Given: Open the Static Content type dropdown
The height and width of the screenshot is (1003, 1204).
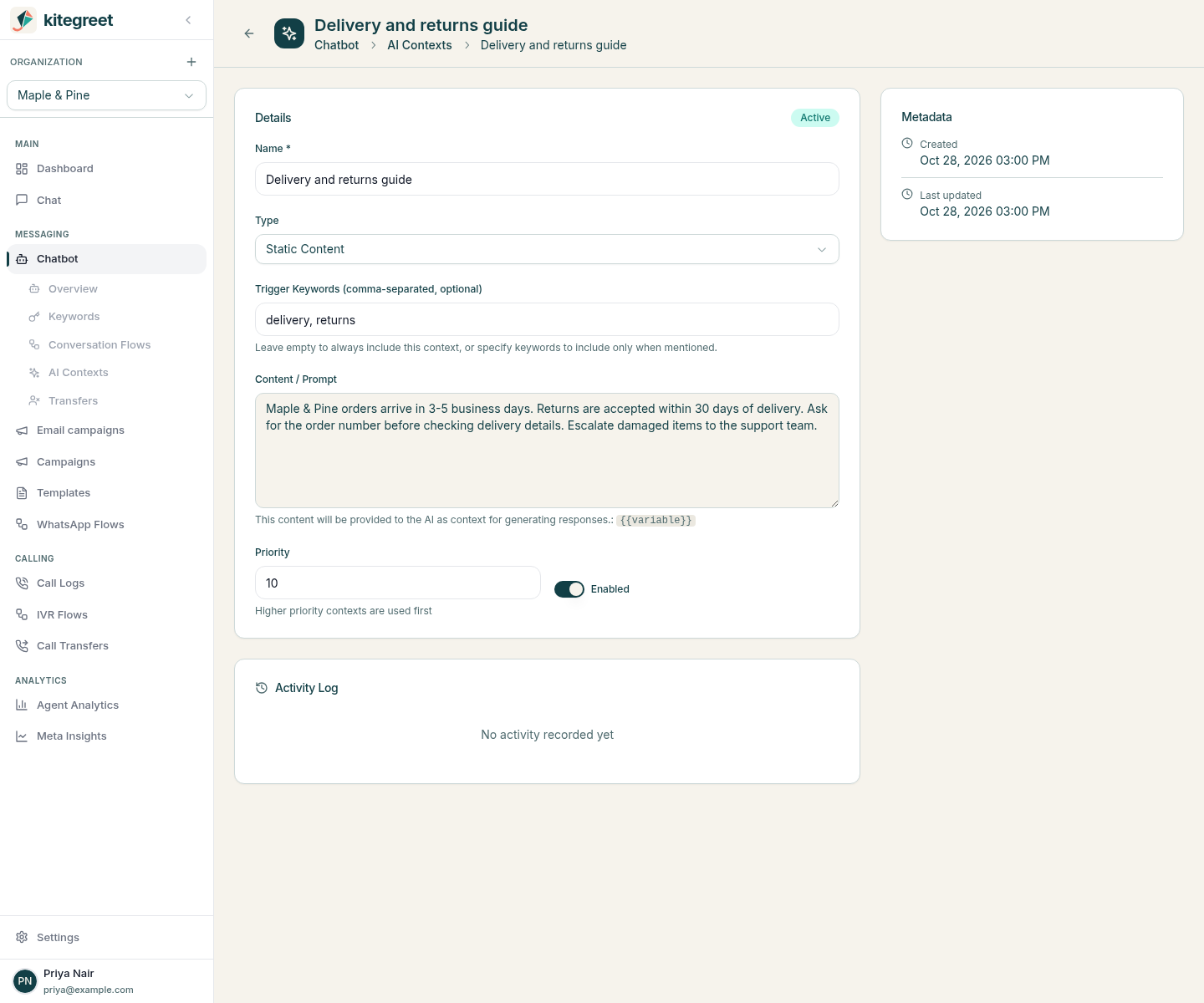Looking at the screenshot, I should click(x=547, y=249).
